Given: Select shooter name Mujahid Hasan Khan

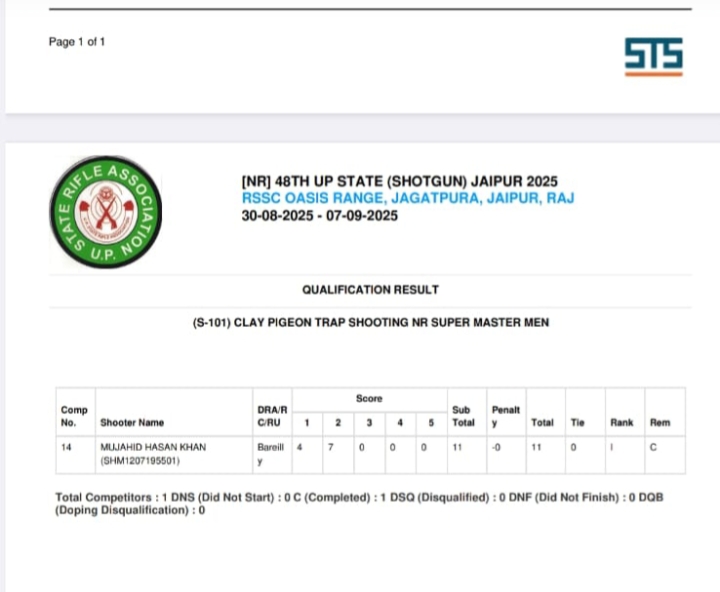Looking at the screenshot, I should point(152,447).
